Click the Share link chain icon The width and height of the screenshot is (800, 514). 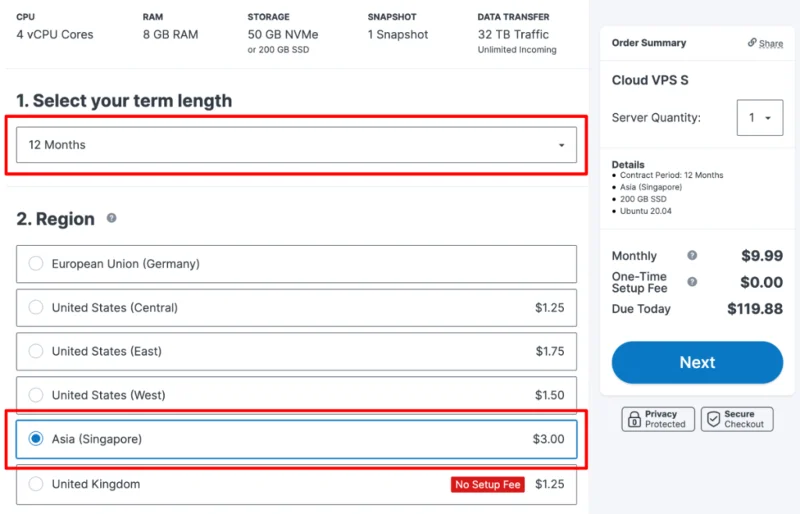coord(752,42)
